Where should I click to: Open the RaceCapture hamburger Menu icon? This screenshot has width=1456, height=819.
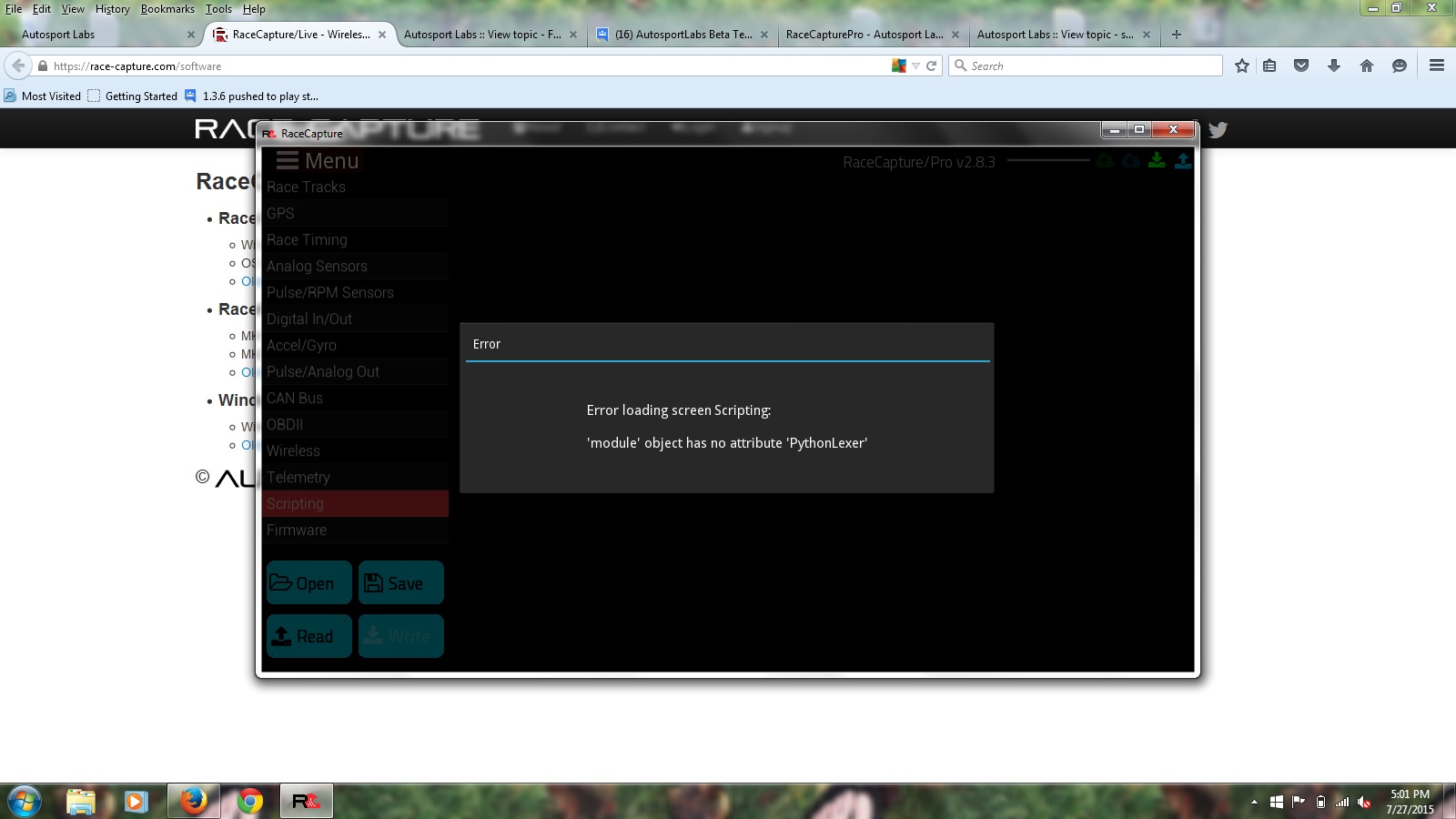coord(288,161)
